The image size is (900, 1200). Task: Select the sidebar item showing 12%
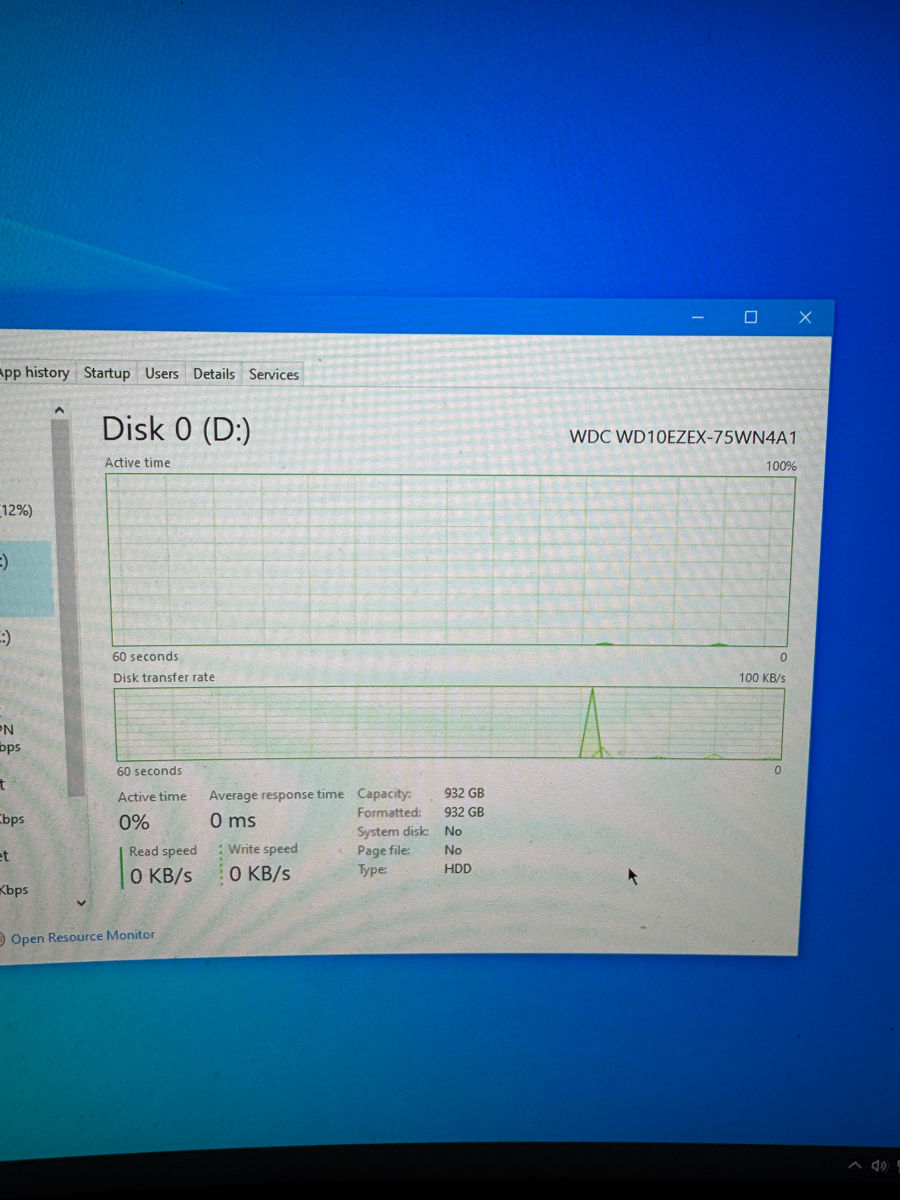(18, 510)
